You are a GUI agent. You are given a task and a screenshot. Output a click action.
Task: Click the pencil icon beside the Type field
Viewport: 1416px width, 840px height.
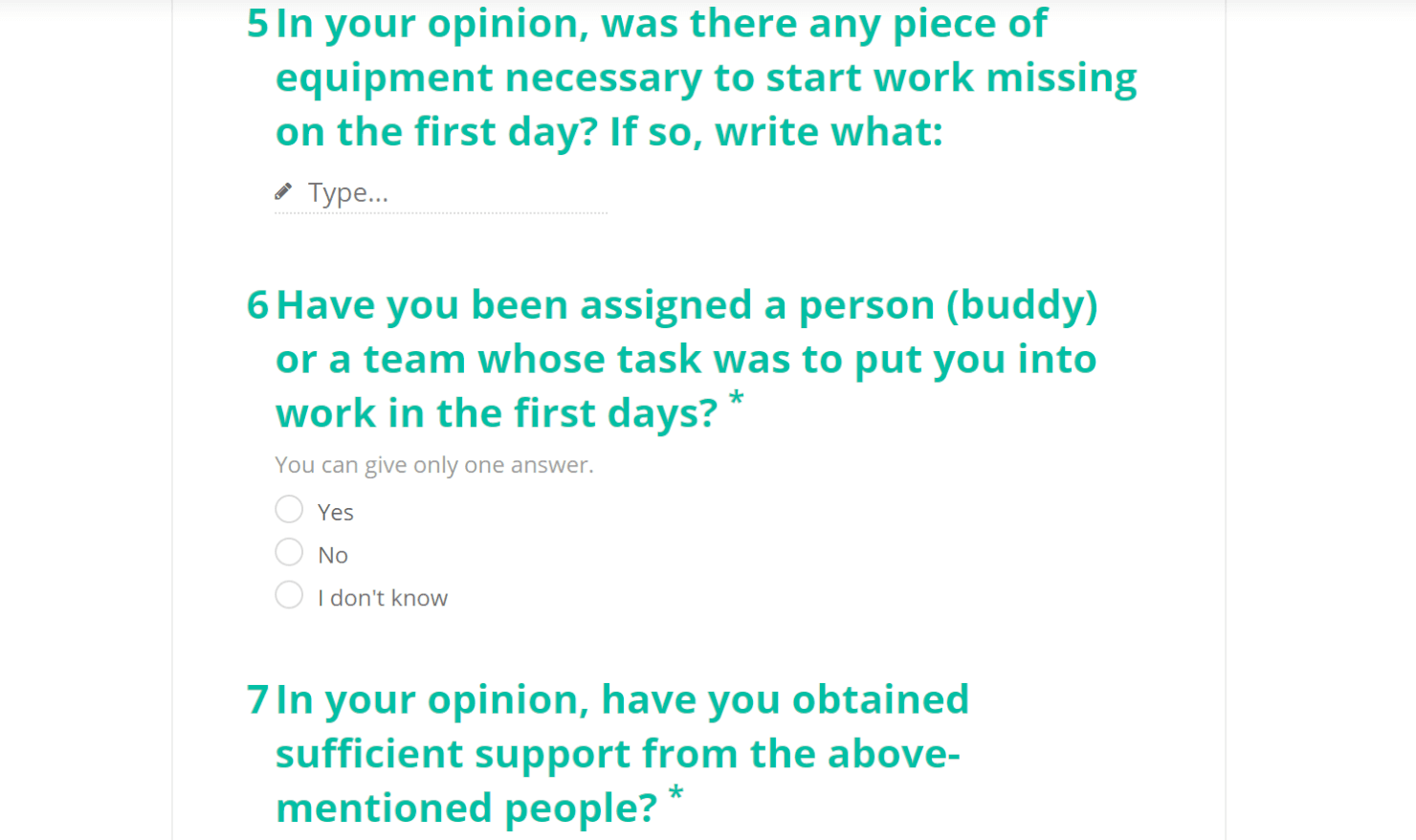[283, 190]
